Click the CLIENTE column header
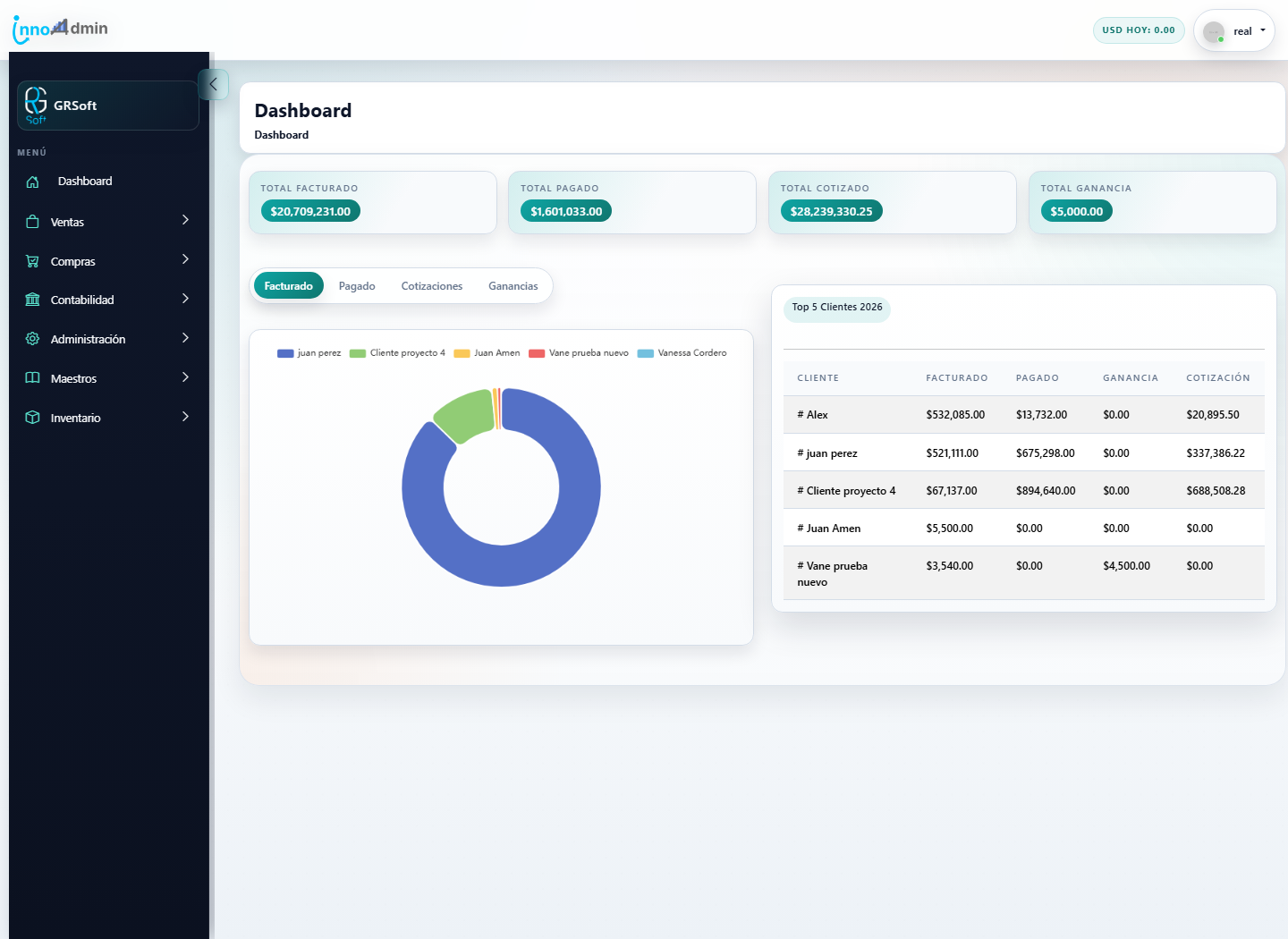Screen dimensions: 1288x939 (x=818, y=378)
